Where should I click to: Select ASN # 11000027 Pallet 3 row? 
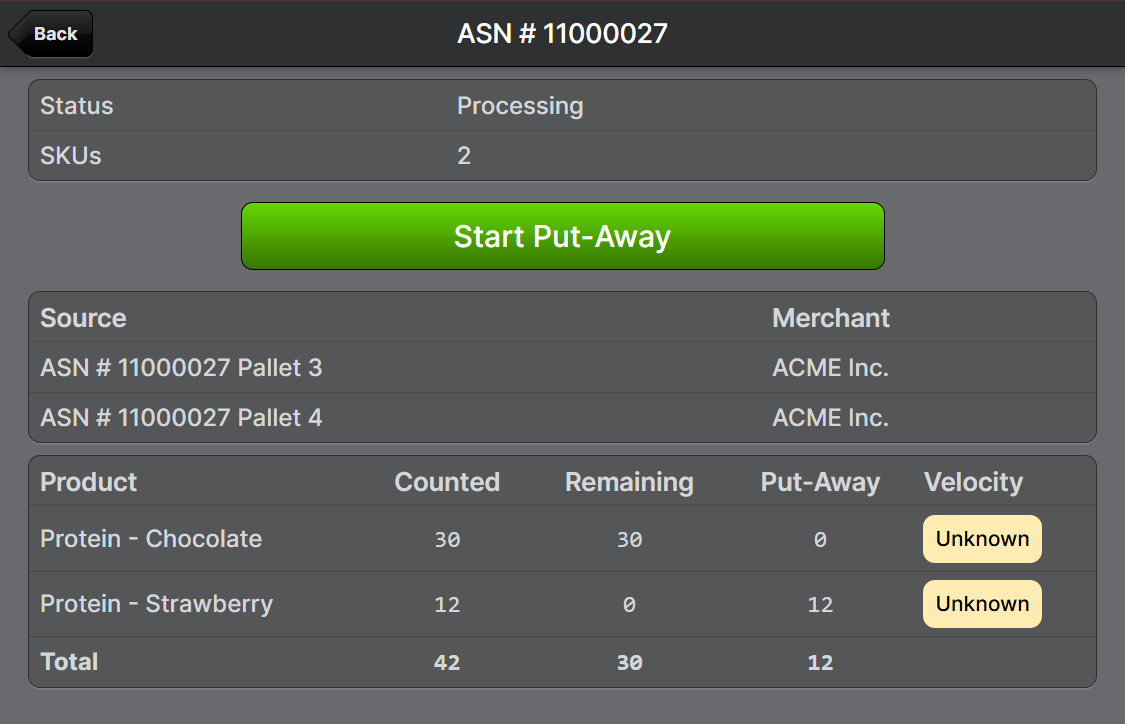point(181,368)
